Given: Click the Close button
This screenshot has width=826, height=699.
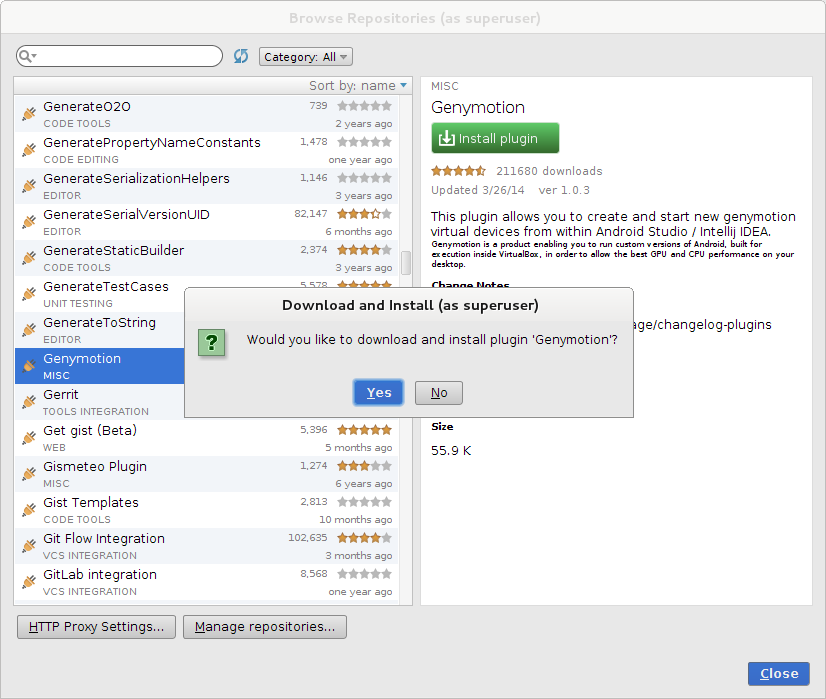Looking at the screenshot, I should pyautogui.click(x=779, y=674).
